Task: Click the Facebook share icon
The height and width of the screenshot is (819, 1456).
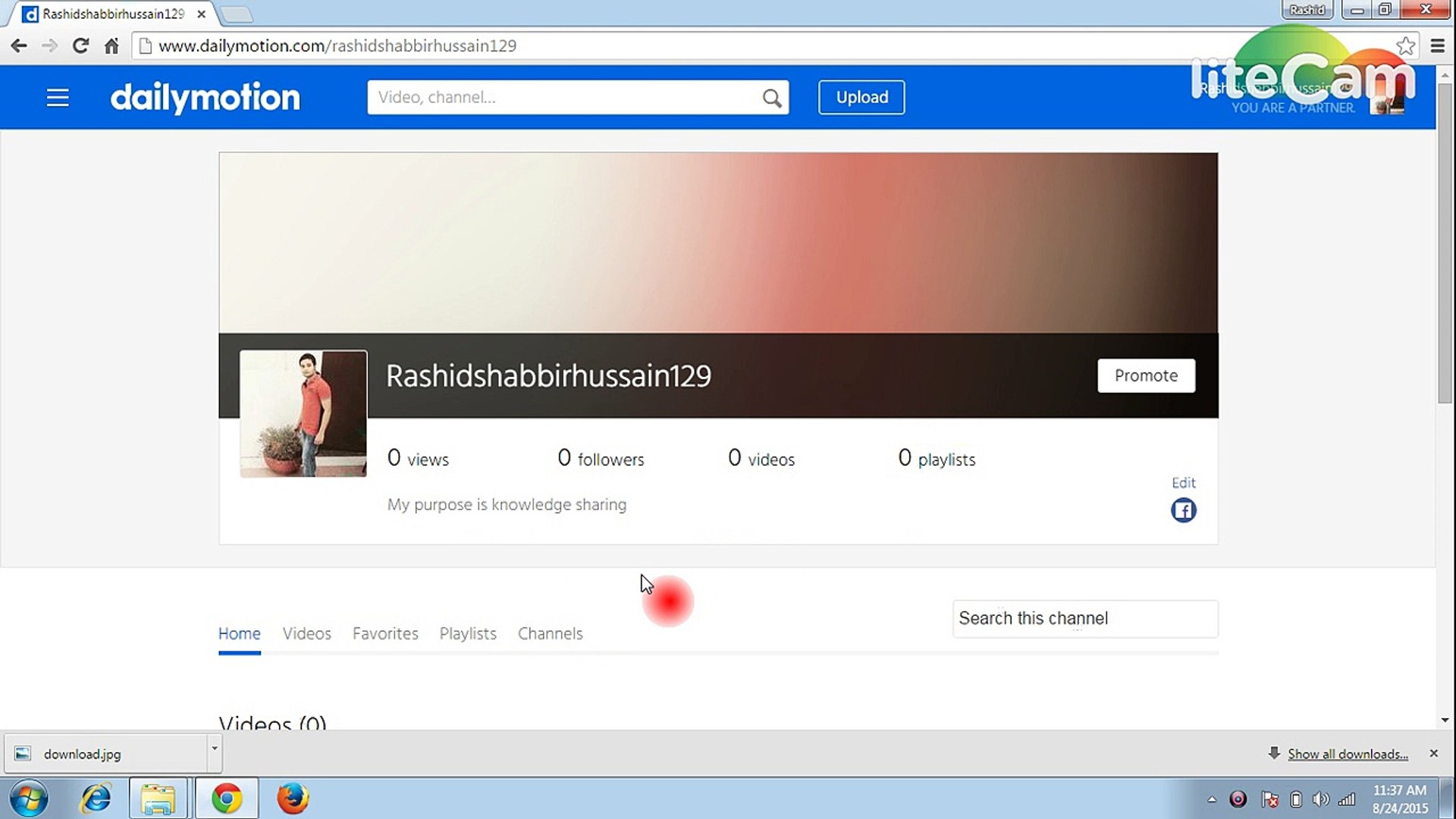Action: 1183,510
